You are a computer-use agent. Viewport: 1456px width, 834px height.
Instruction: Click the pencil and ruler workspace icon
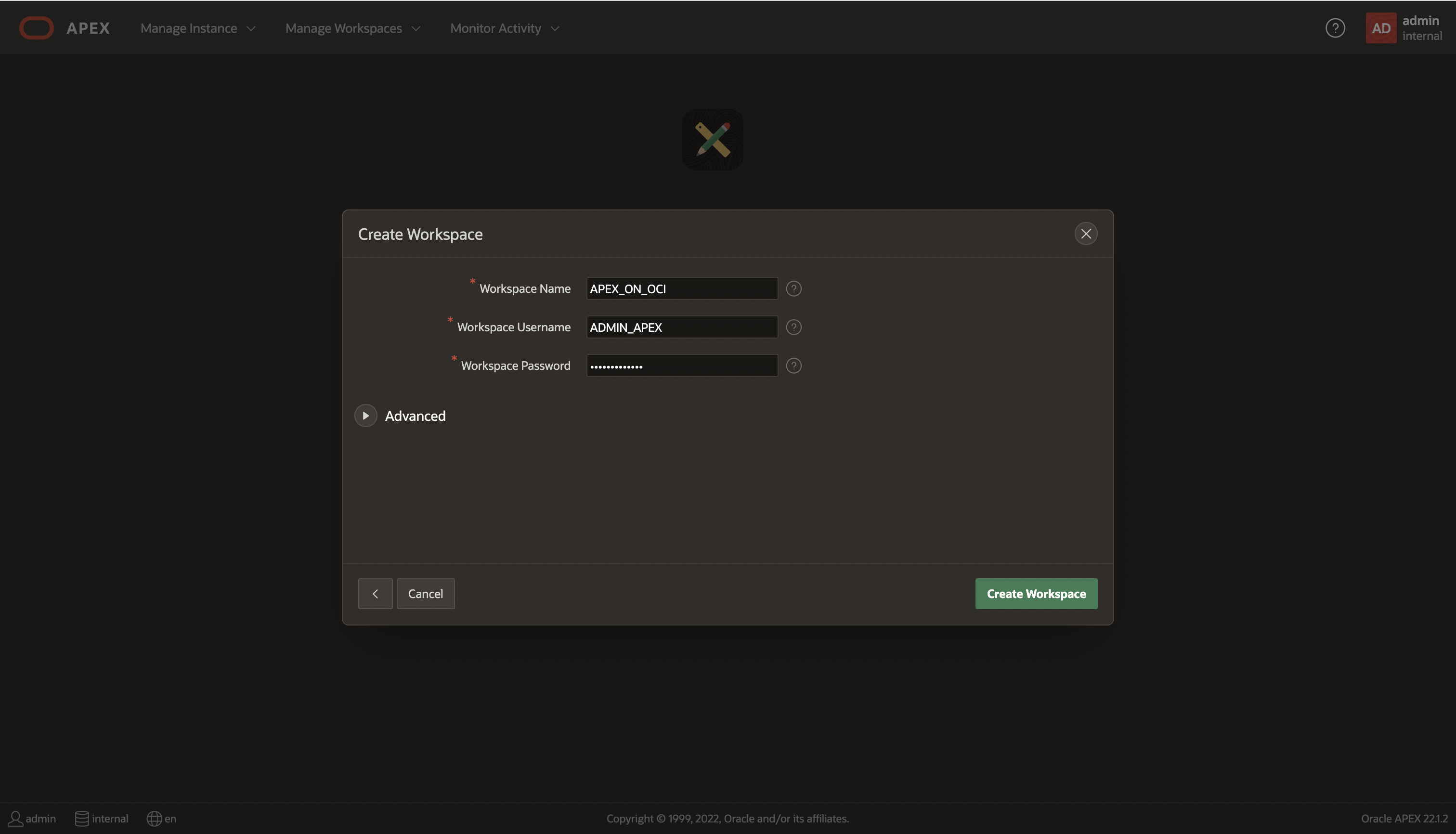coord(712,139)
